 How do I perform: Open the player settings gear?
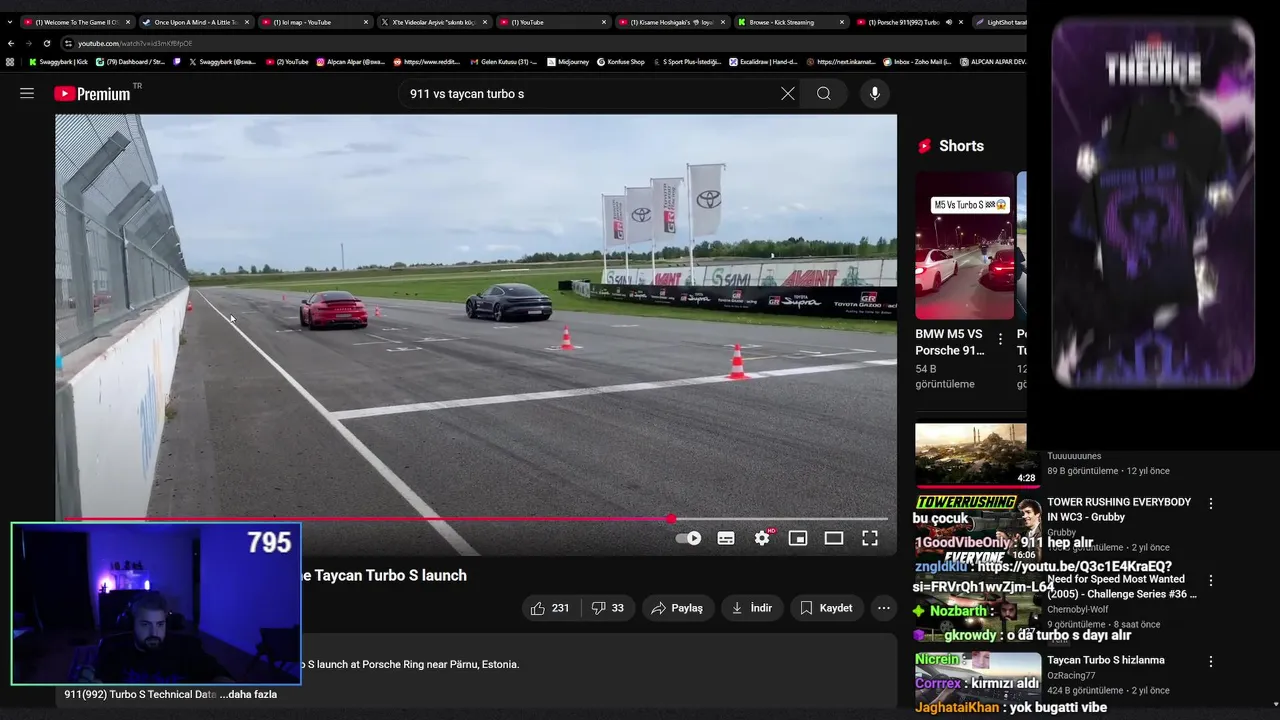(762, 538)
